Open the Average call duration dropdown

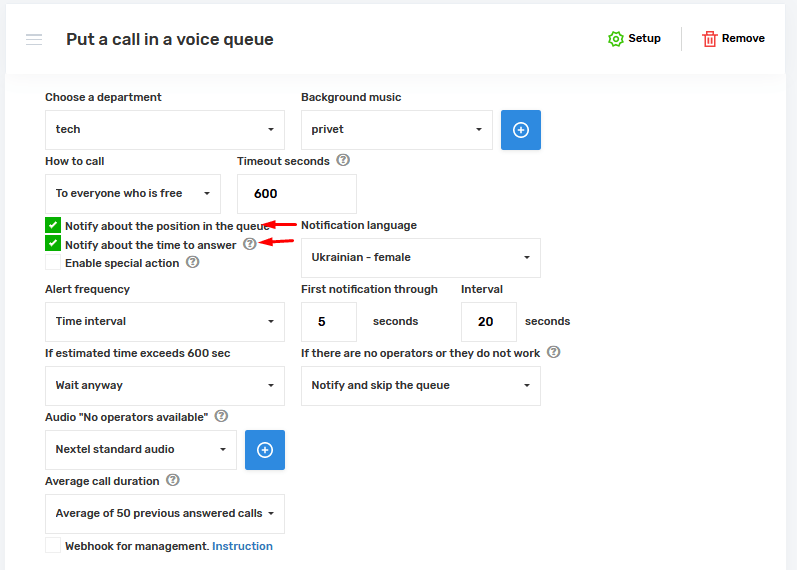tap(165, 514)
